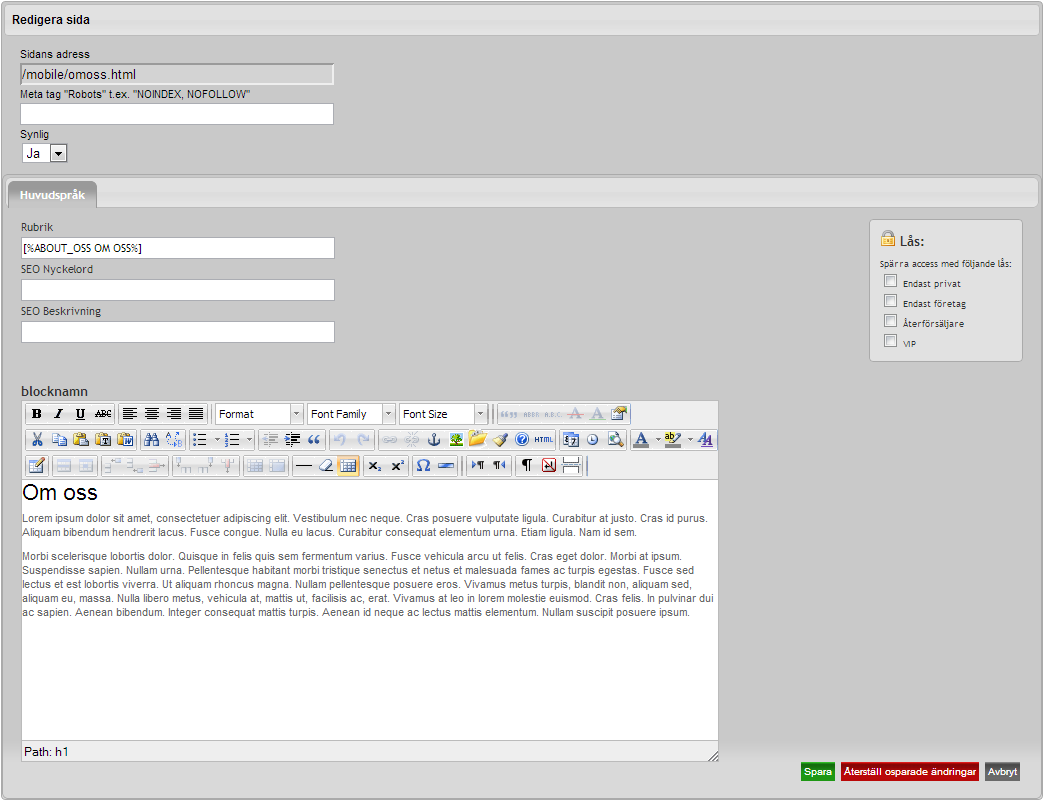
Task: Open the text color picker arrow
Action: (x=658, y=440)
